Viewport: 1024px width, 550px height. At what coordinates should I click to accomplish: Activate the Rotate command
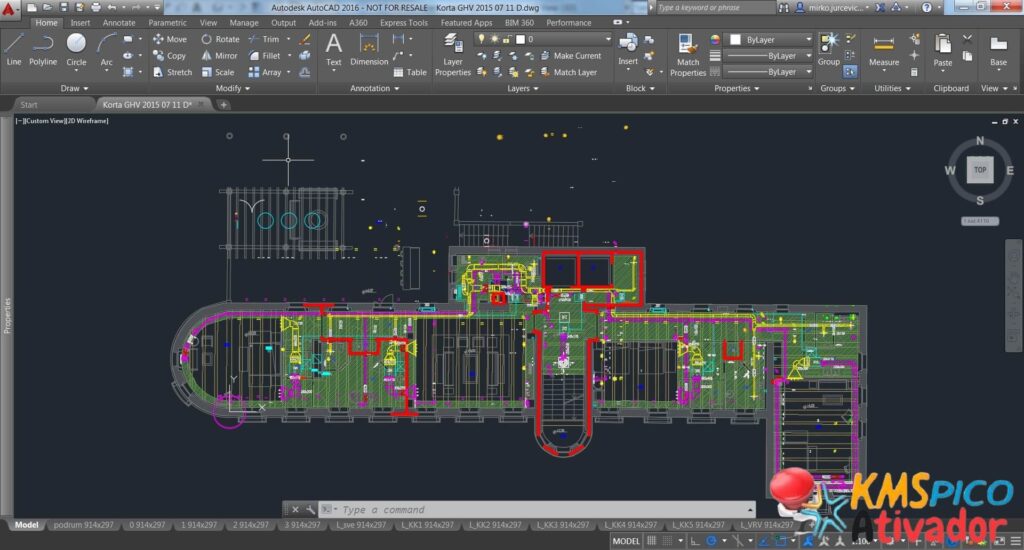220,39
